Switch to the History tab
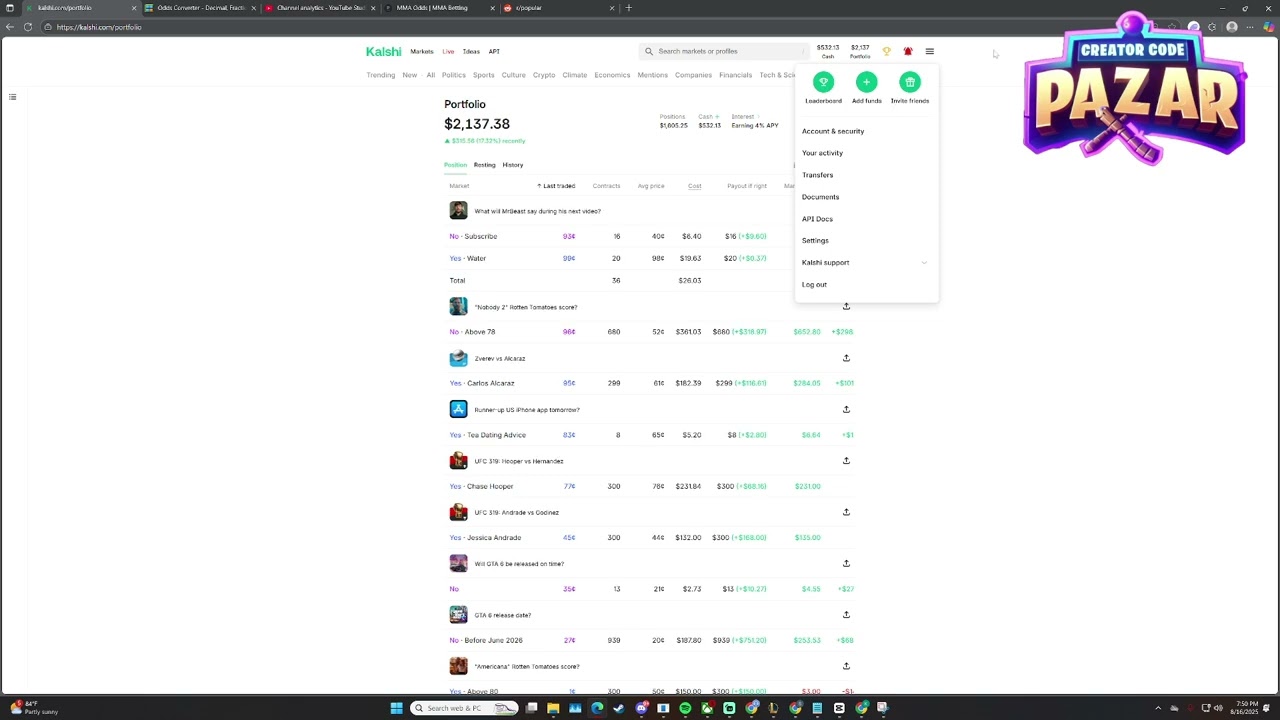The height and width of the screenshot is (720, 1280). click(x=513, y=165)
